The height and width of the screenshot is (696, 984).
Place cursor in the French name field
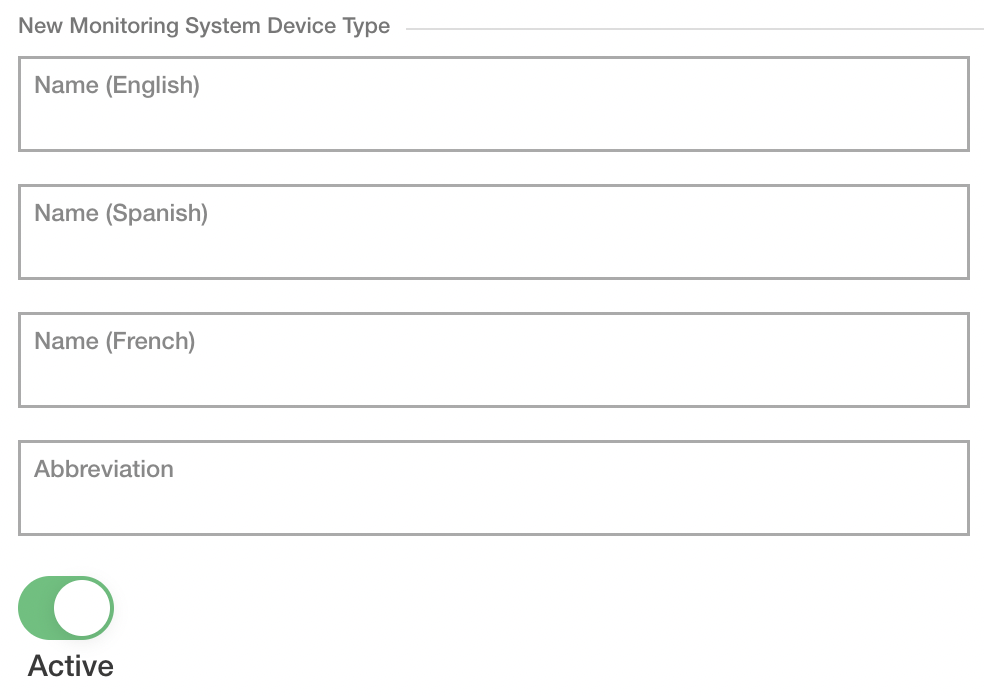tap(492, 360)
